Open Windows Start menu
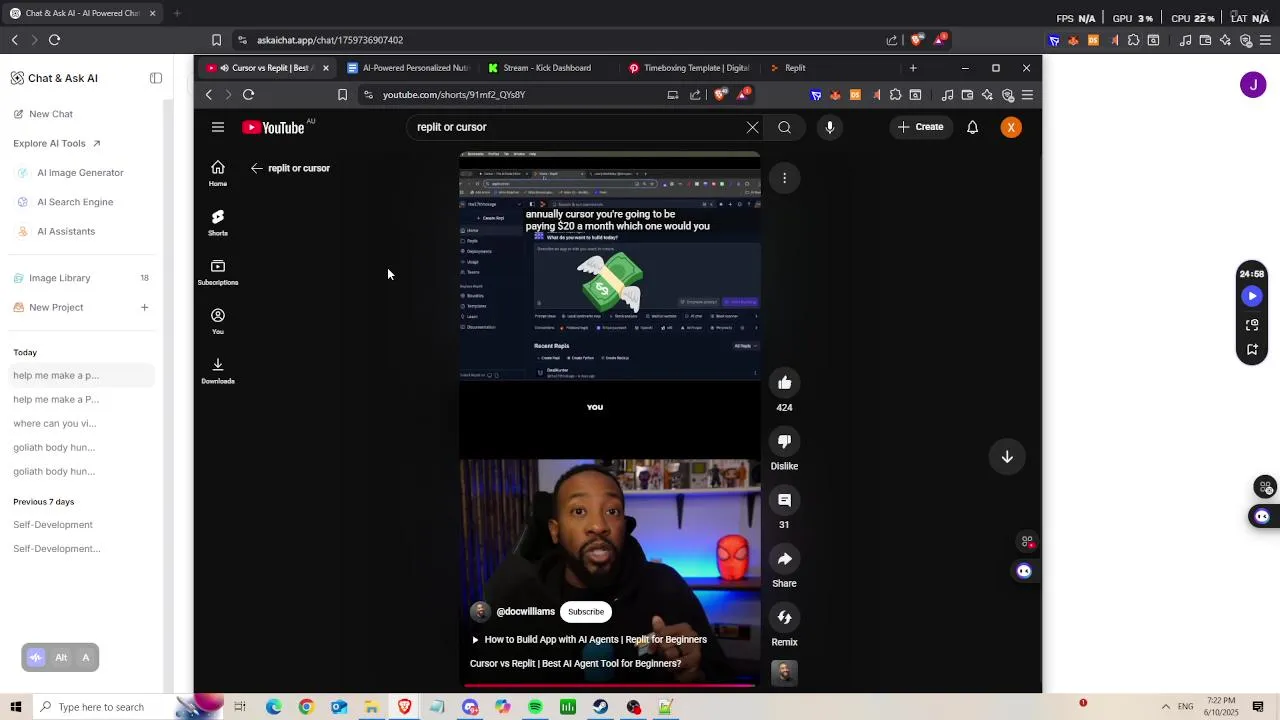This screenshot has height=720, width=1280. pos(15,707)
